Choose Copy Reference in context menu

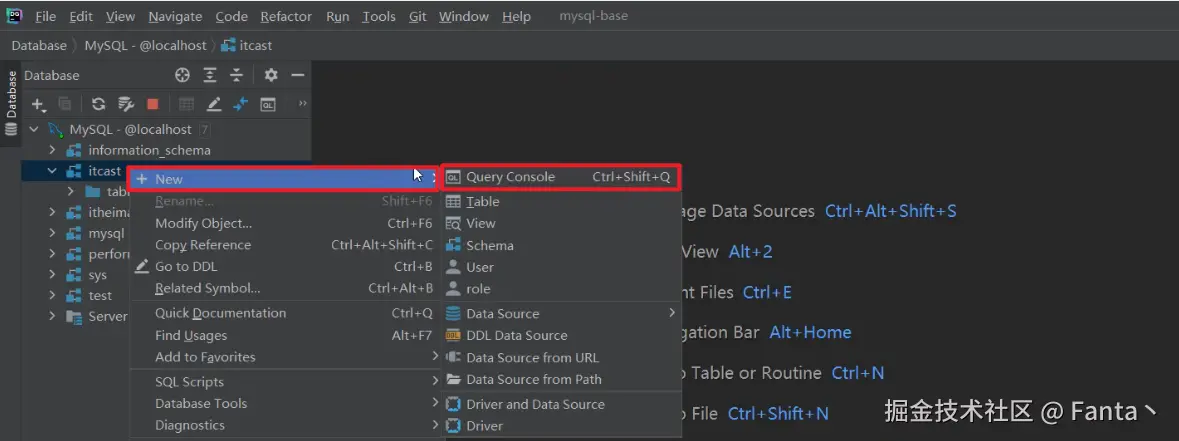[286, 245]
